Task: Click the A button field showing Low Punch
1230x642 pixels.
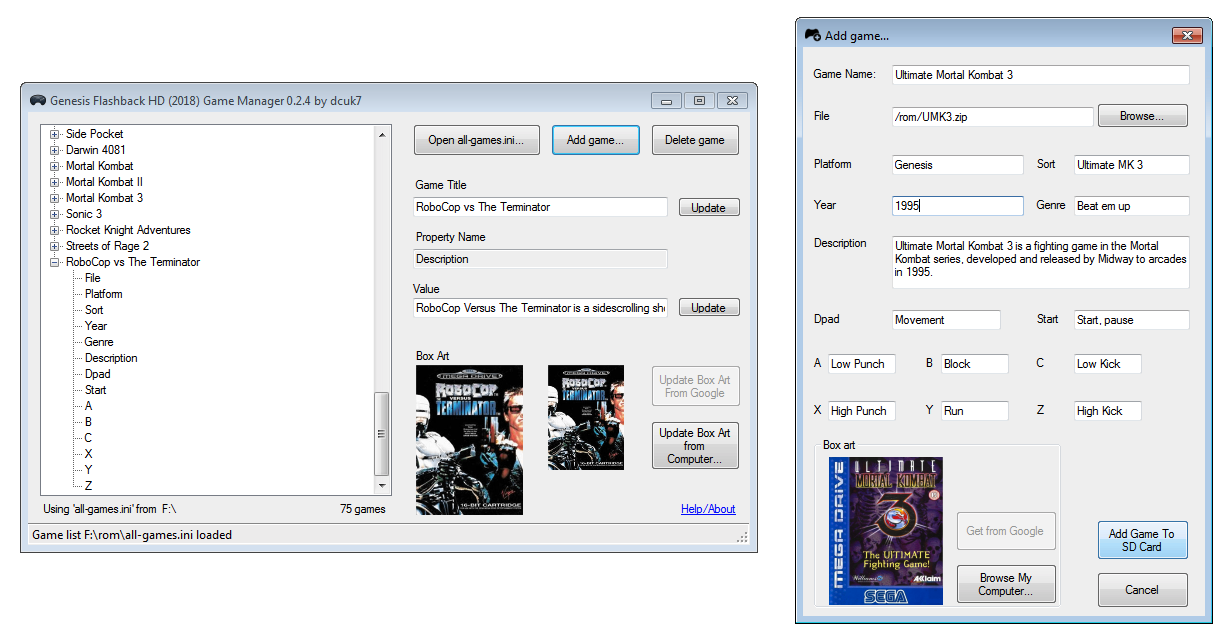Action: 862,364
